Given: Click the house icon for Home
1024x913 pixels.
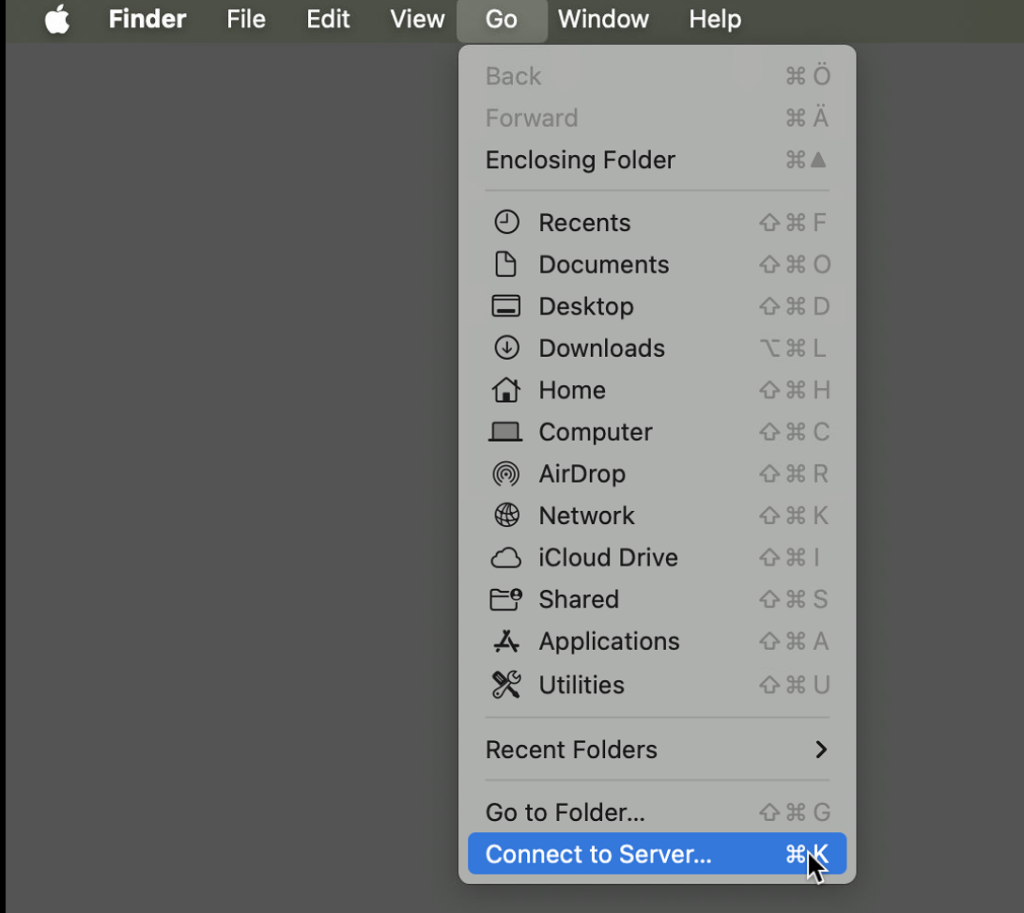Looking at the screenshot, I should pos(507,390).
